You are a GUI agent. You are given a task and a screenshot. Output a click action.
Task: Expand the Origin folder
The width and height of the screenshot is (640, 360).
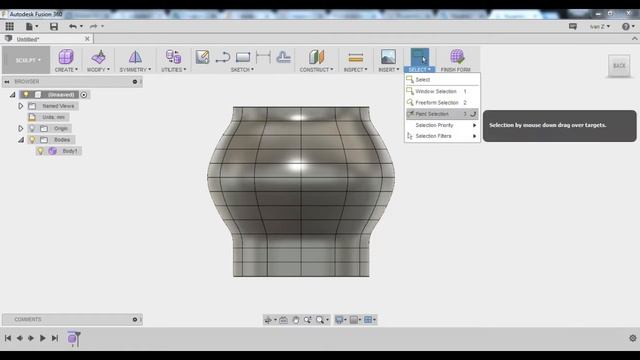click(20, 129)
